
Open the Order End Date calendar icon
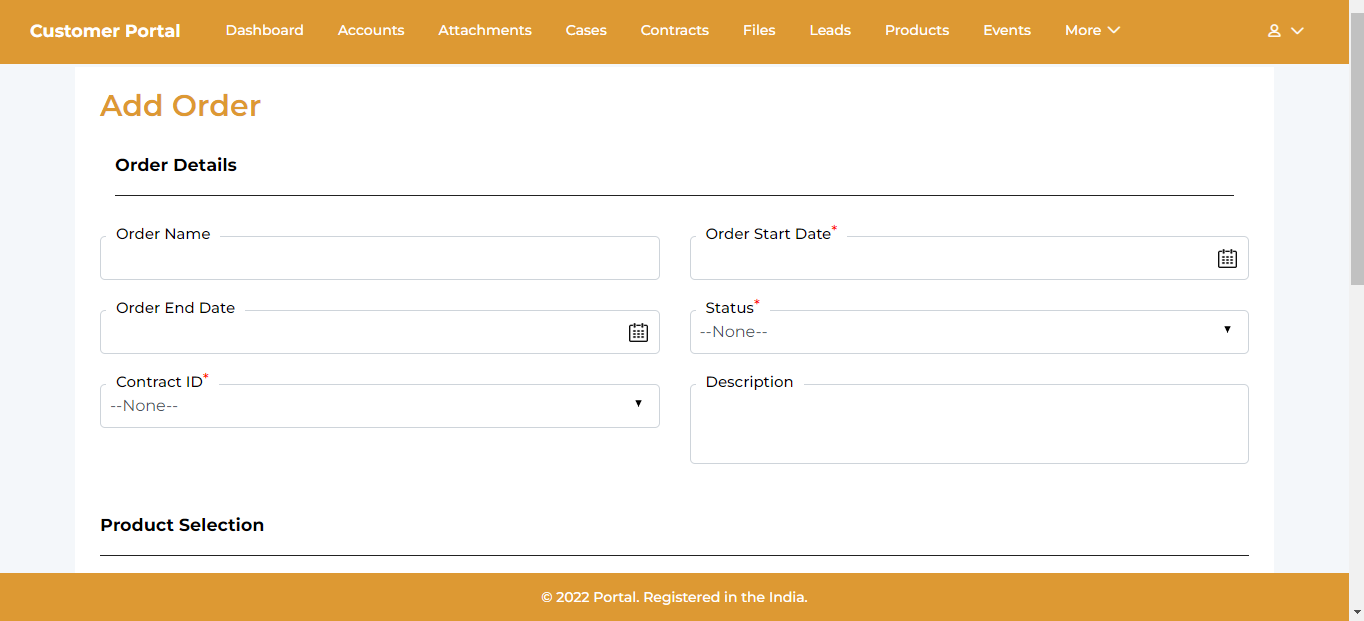pyautogui.click(x=638, y=333)
